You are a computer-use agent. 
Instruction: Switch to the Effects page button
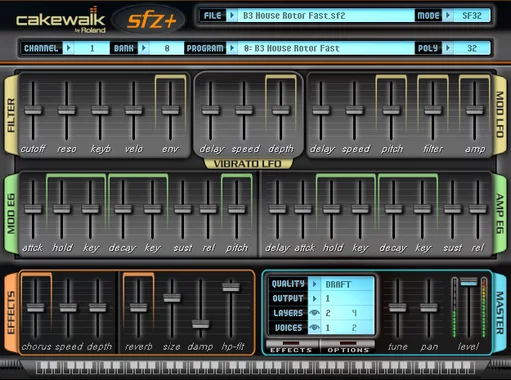[x=292, y=347]
